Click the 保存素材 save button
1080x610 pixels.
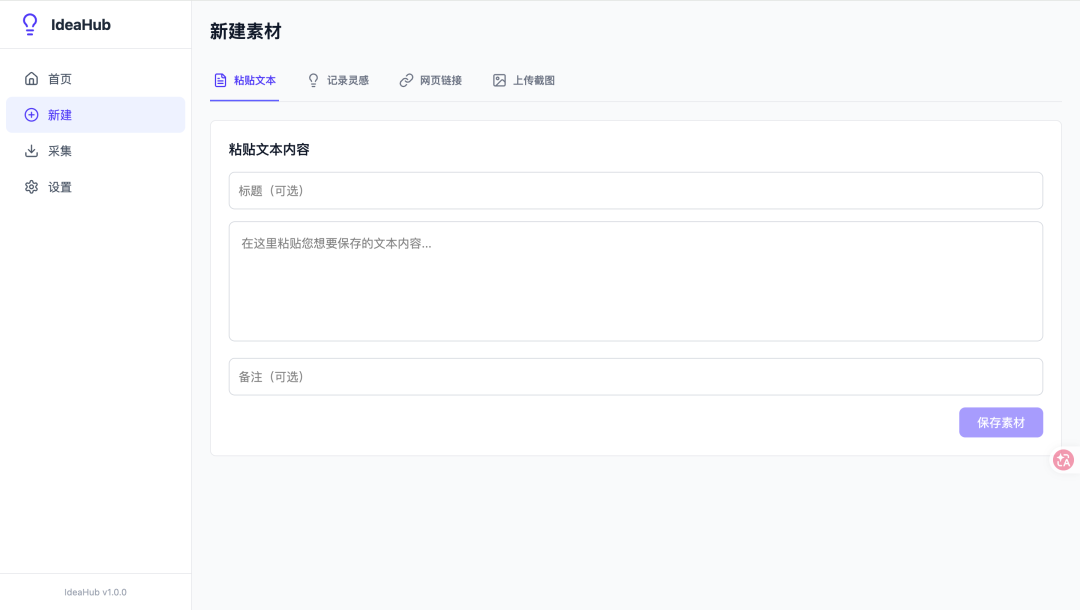[x=1000, y=422]
